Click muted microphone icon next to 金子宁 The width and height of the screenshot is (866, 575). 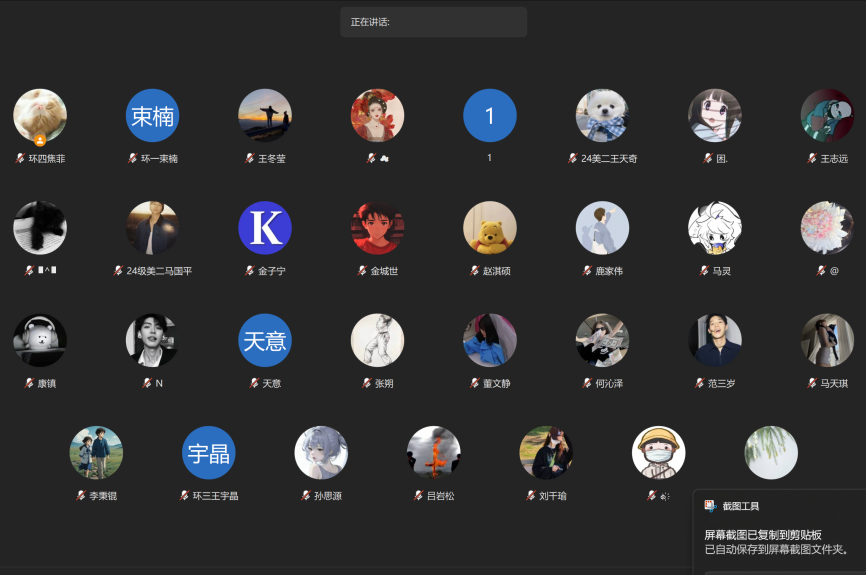click(250, 271)
